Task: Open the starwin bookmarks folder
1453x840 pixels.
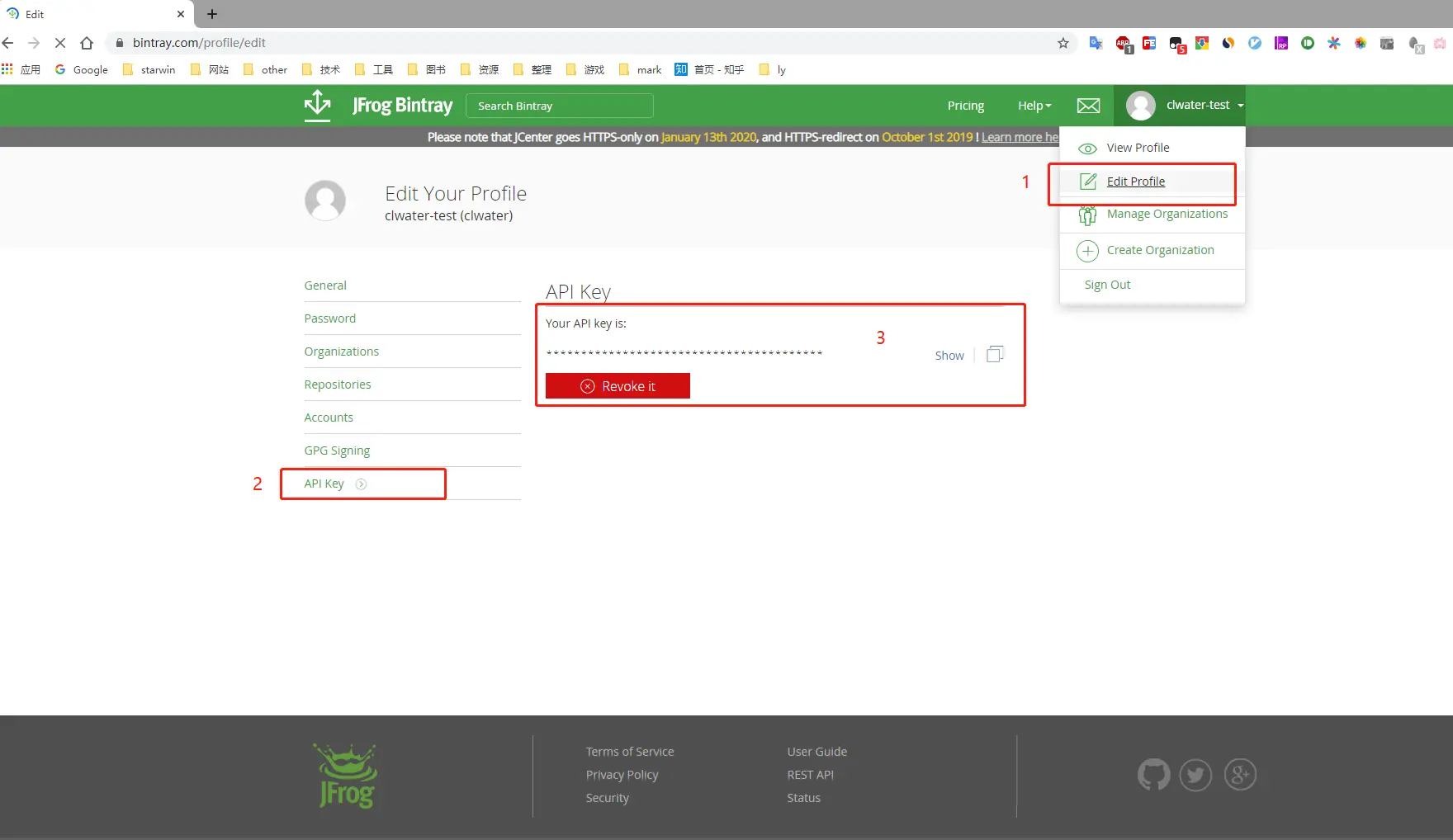Action: 149,69
